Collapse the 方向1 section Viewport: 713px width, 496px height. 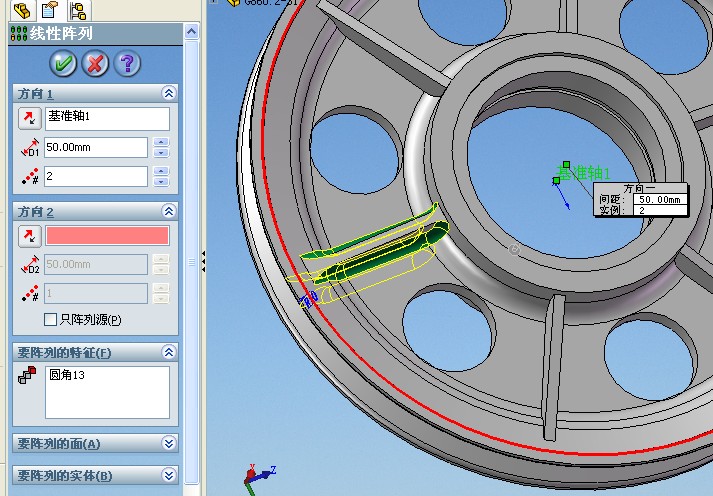[169, 93]
